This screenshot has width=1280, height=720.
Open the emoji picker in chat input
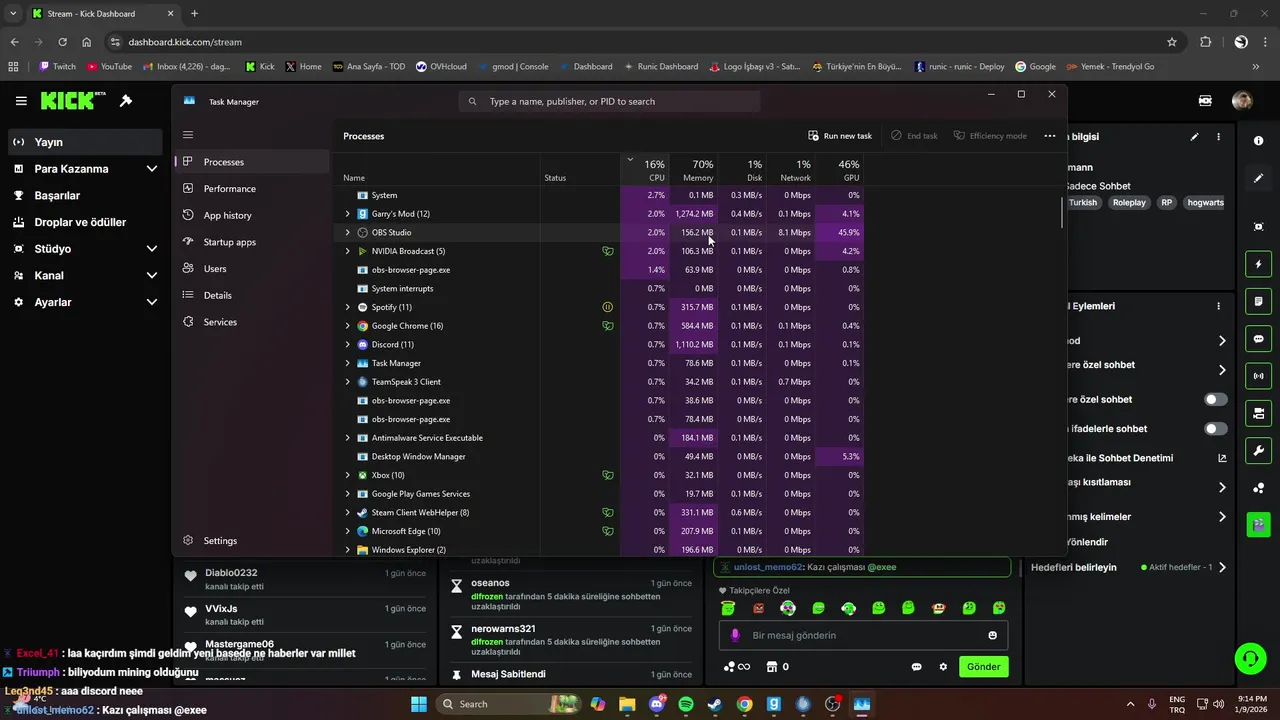992,635
